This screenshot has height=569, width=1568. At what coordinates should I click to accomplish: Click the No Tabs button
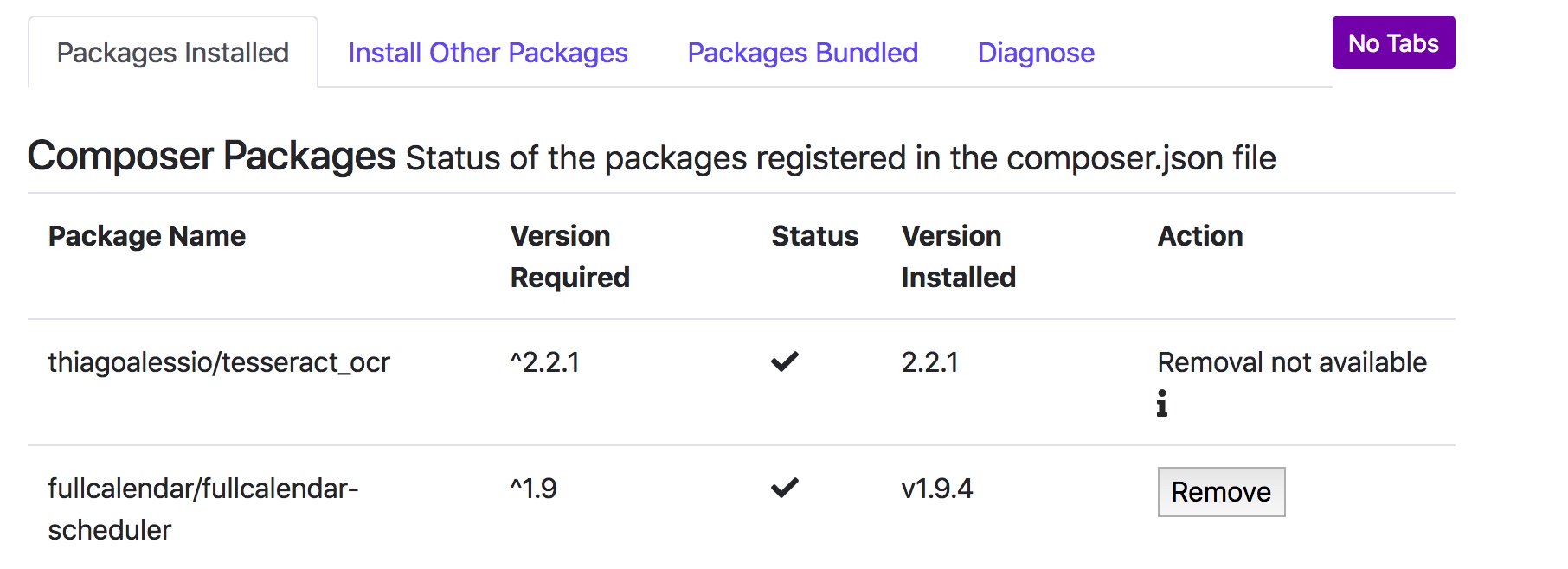tap(1393, 42)
